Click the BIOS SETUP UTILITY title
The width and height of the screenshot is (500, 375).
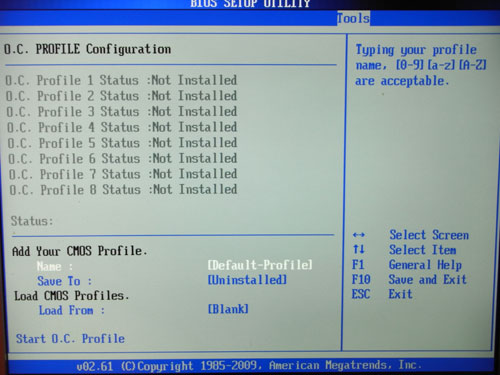250,4
